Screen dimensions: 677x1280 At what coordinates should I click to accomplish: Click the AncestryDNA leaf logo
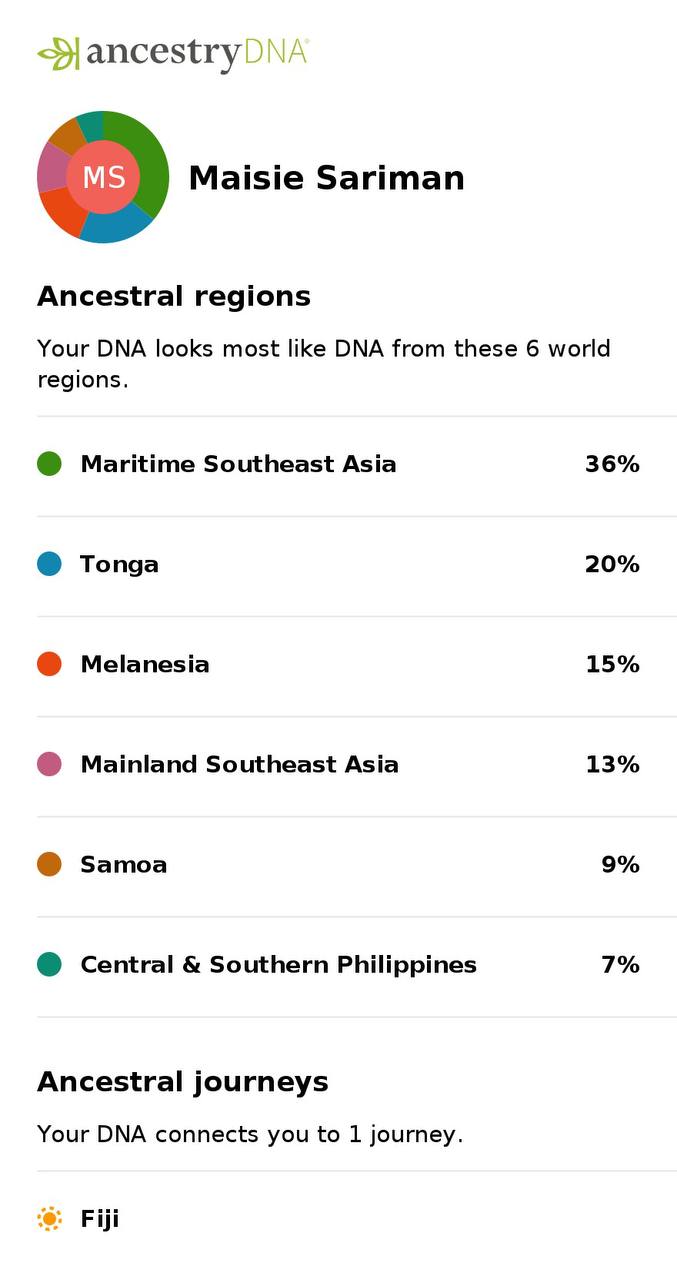pos(57,52)
